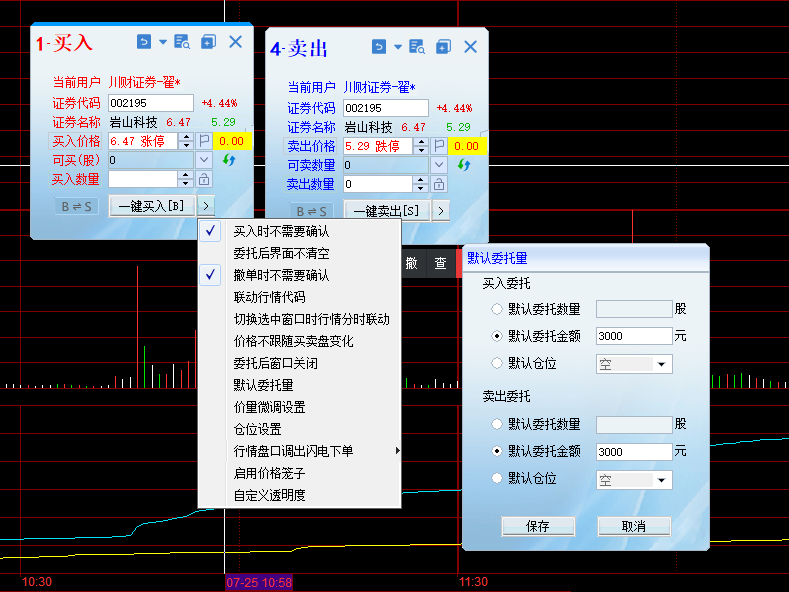Toggle 买入时不需要确认 menu option
Screen dimensions: 789x592
tap(300, 232)
